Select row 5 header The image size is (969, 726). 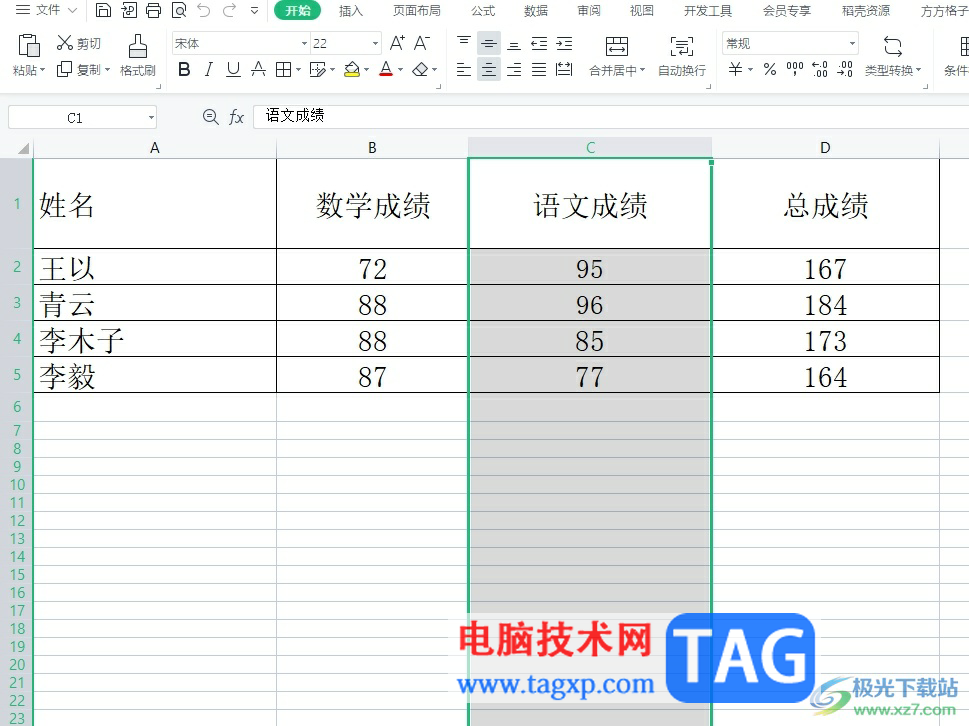tap(17, 374)
